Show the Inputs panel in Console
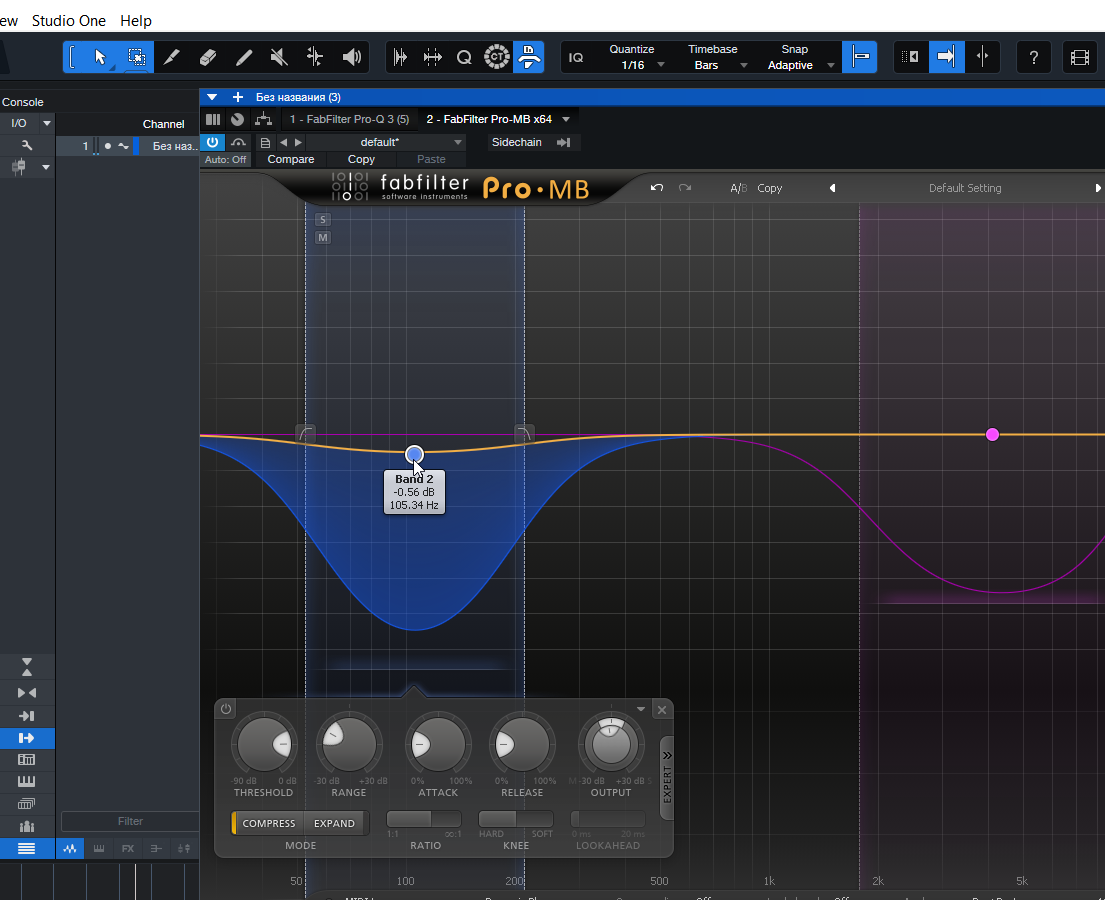The width and height of the screenshot is (1105, 900). click(x=27, y=716)
